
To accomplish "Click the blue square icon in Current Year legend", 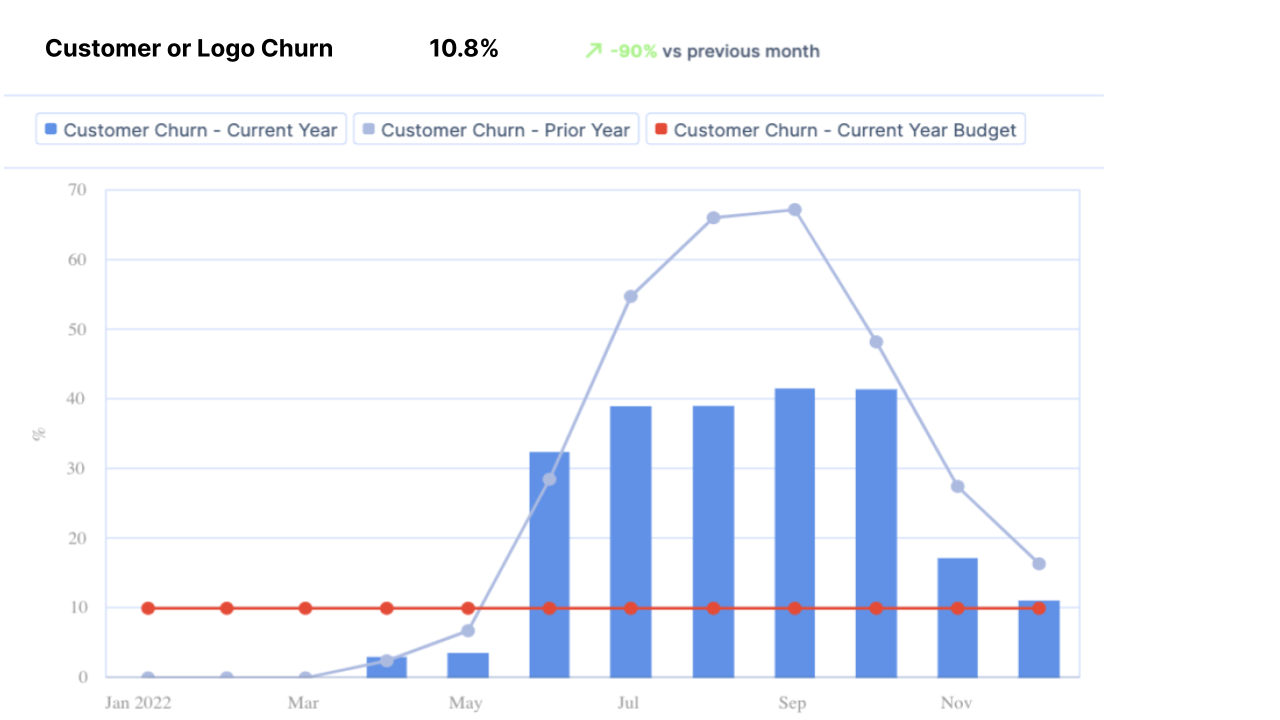I will tap(49, 129).
